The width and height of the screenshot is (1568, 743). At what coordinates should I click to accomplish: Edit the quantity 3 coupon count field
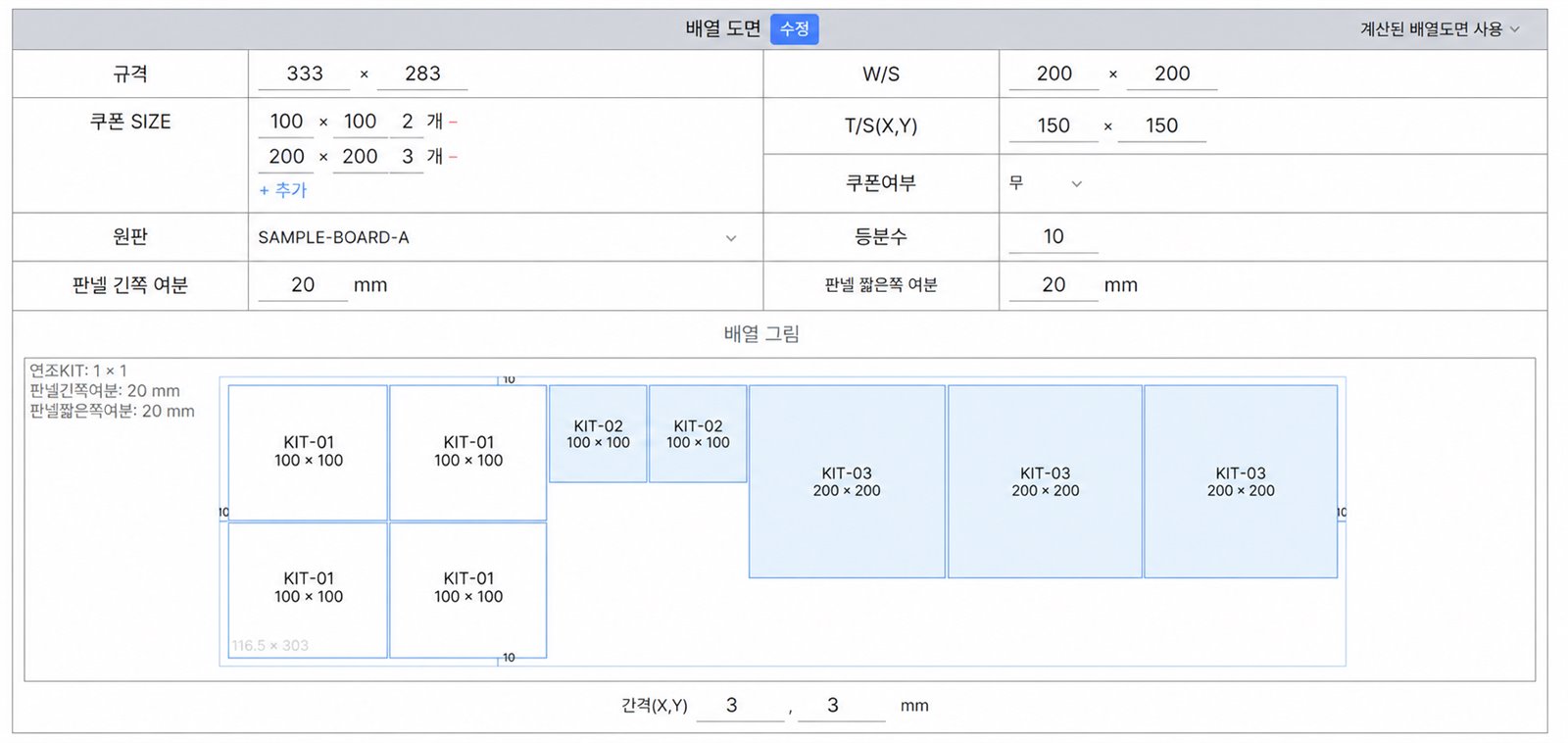click(408, 157)
